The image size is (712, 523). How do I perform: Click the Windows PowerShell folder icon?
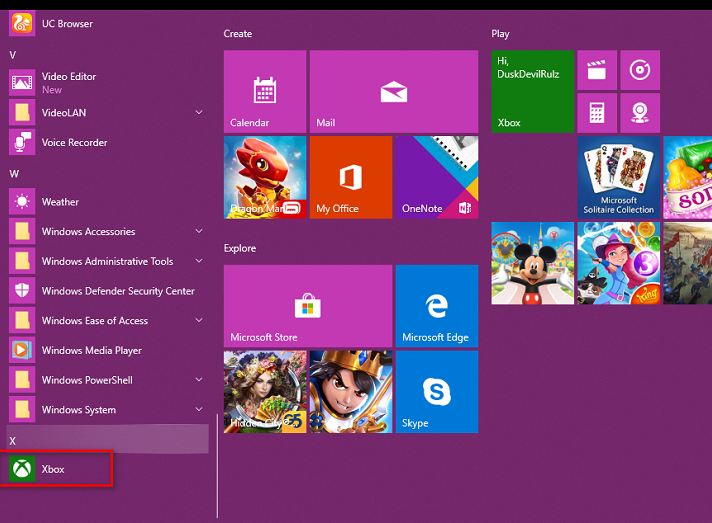tap(22, 380)
